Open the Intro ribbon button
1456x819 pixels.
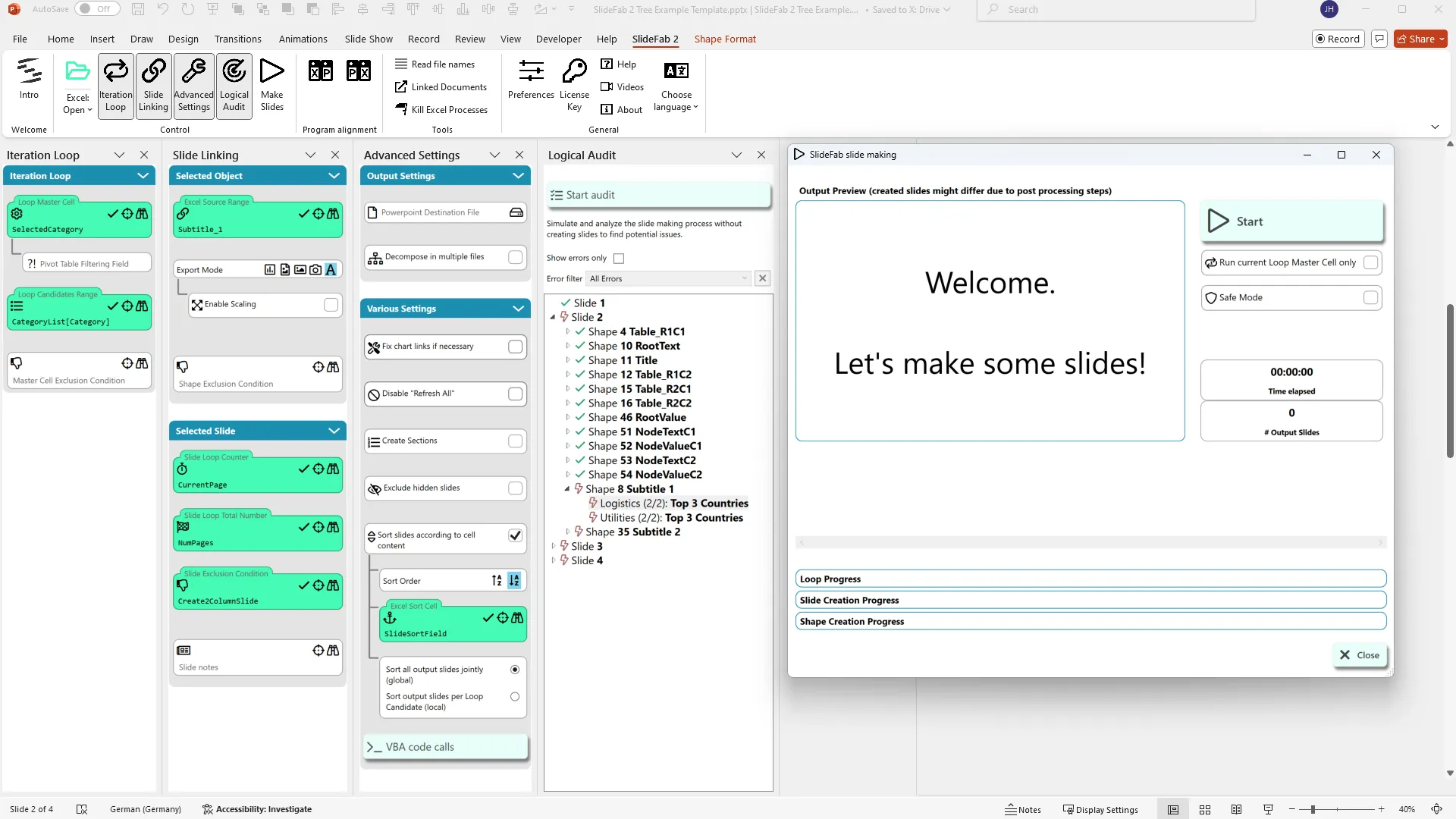(x=29, y=79)
